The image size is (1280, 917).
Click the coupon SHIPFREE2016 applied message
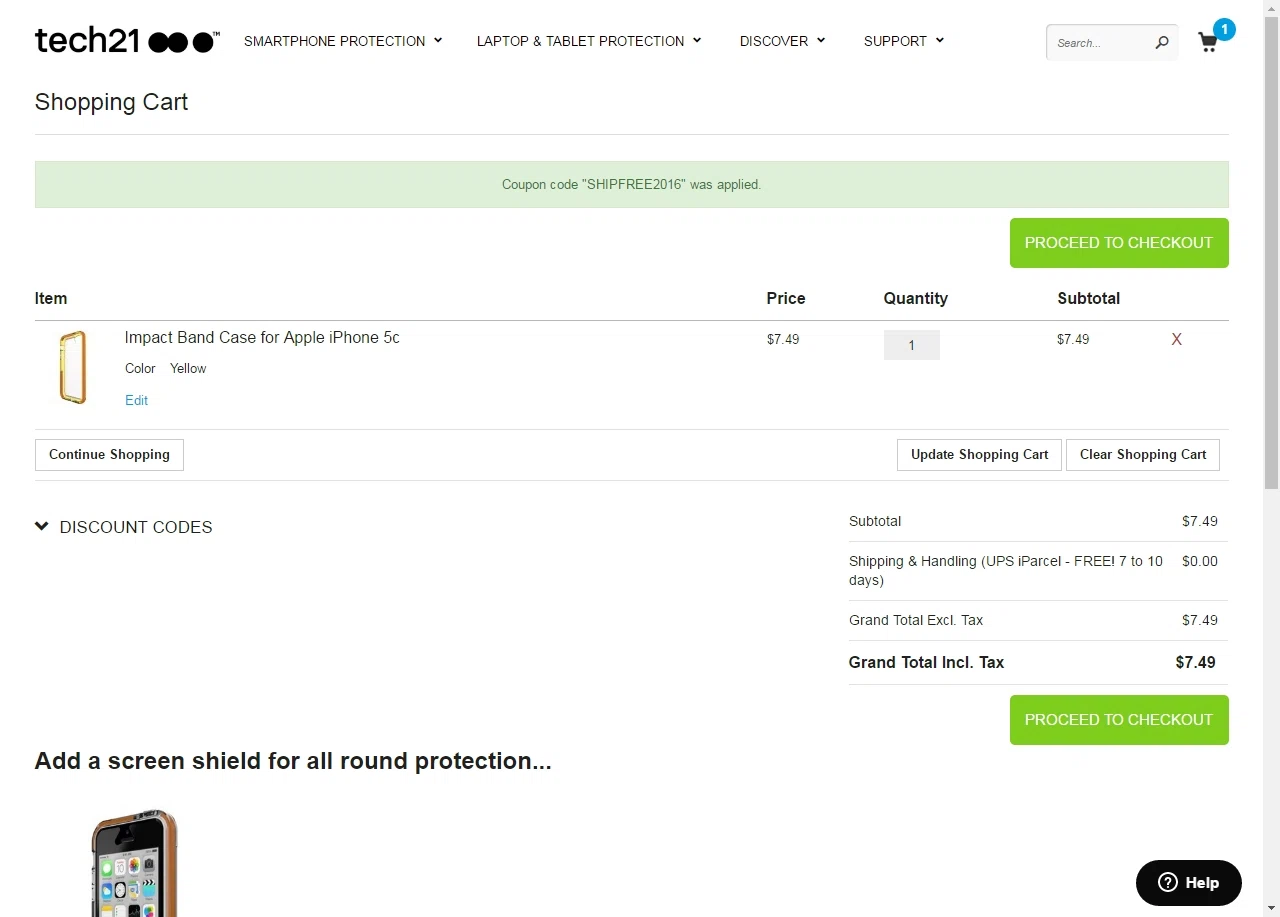[x=631, y=185]
